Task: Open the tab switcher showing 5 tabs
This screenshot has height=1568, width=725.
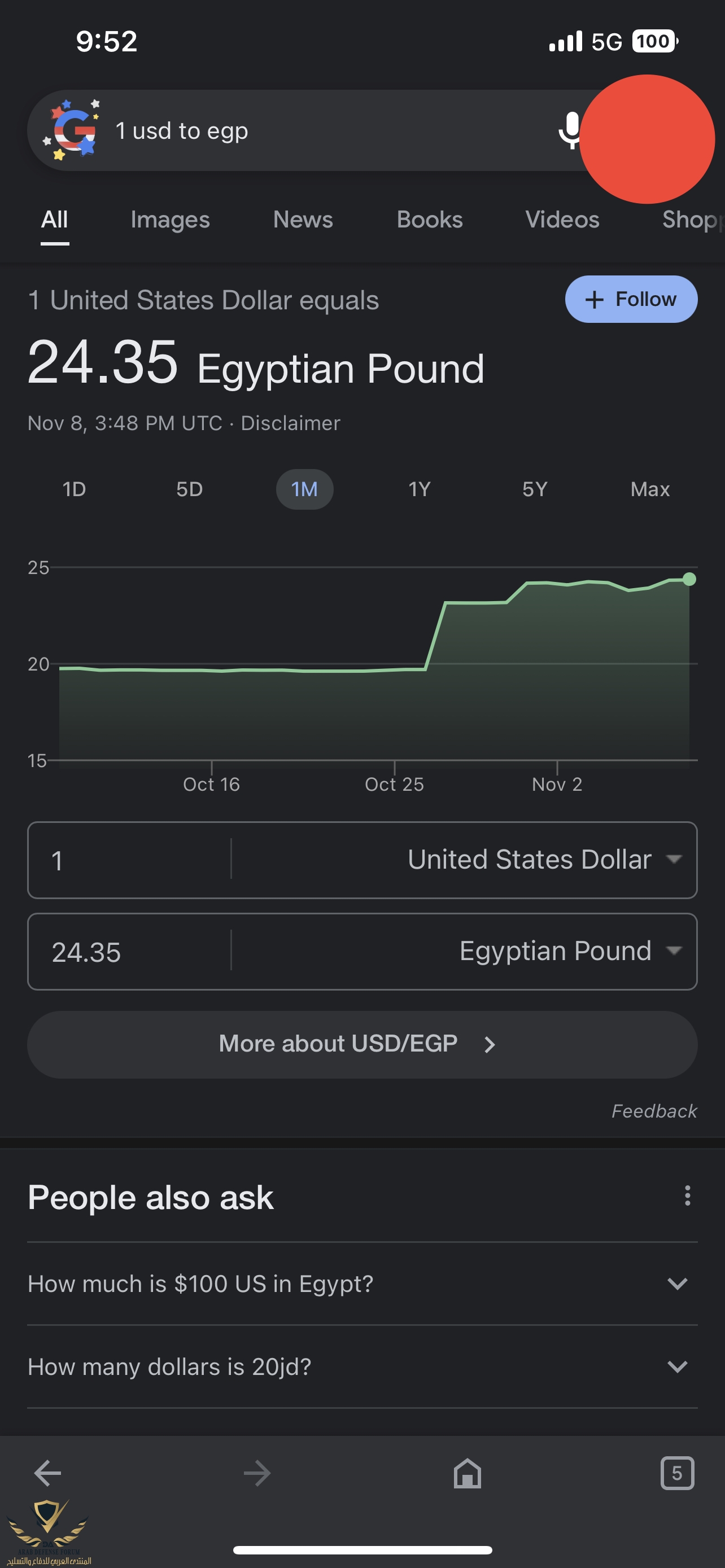Action: (x=677, y=1474)
